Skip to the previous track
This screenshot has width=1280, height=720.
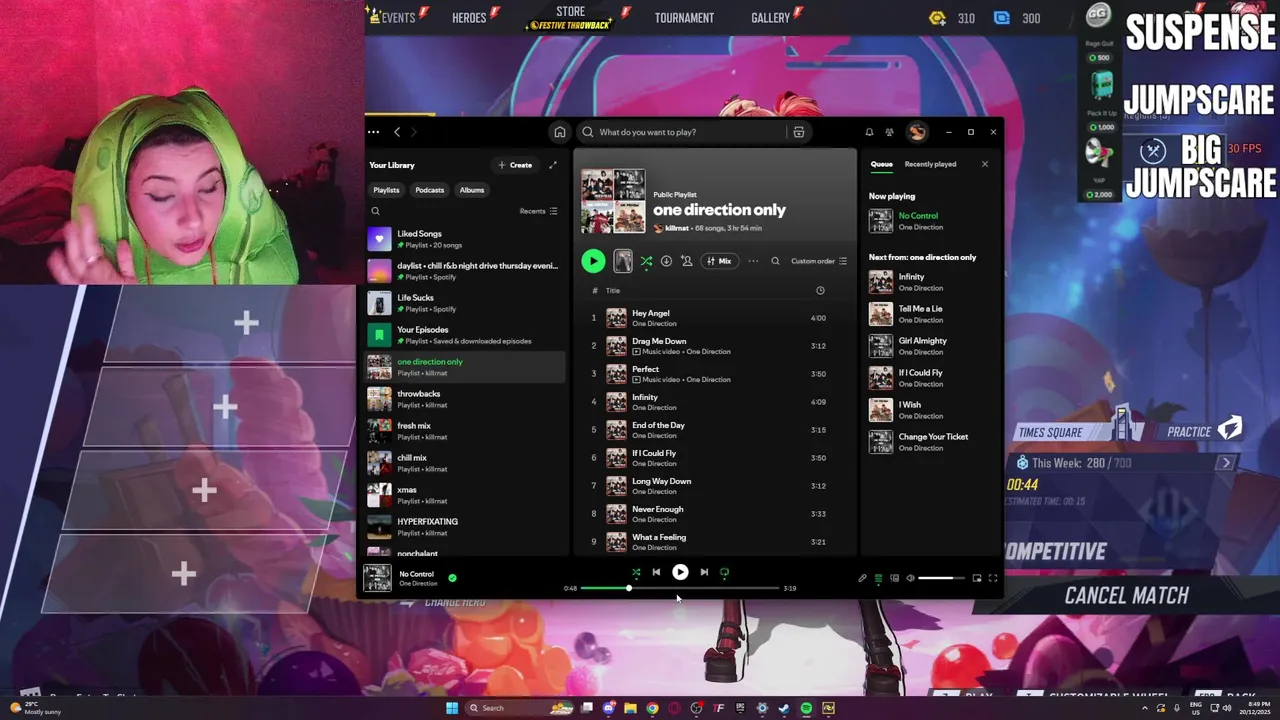pos(656,572)
